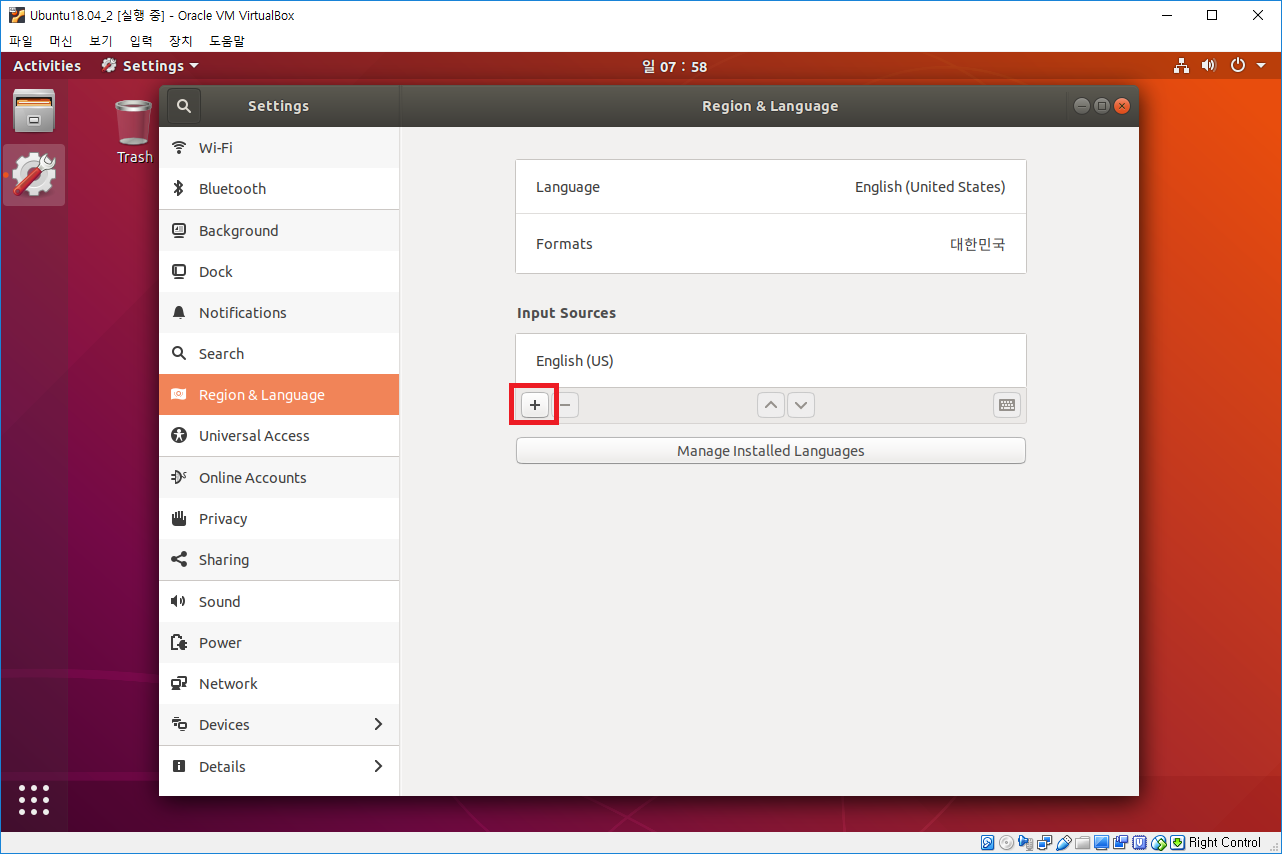Screen dimensions: 1282x854
Task: Click VirtualBox shared folders status icon
Action: tap(1082, 843)
